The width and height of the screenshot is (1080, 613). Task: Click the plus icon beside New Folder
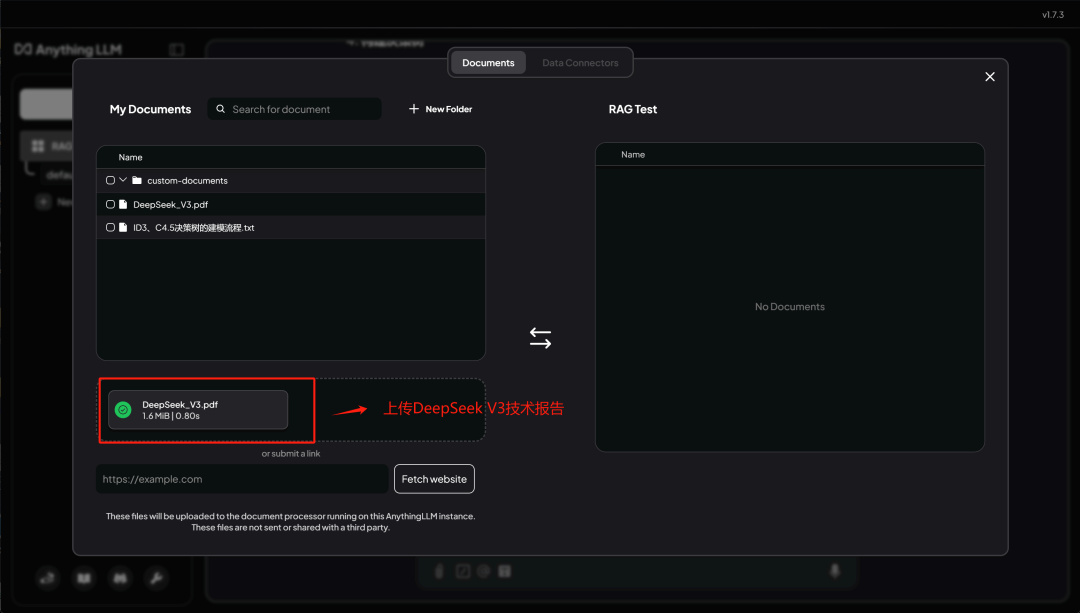pyautogui.click(x=413, y=109)
